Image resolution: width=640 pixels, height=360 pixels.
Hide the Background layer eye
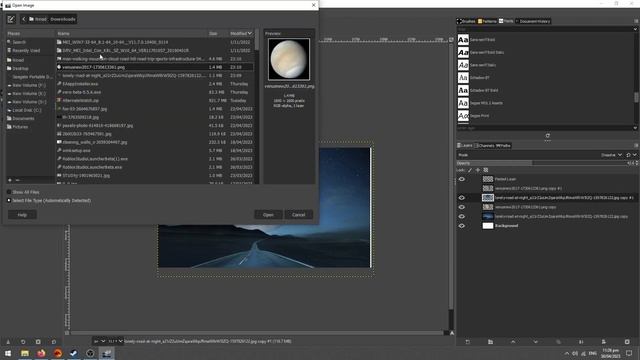[x=462, y=226]
